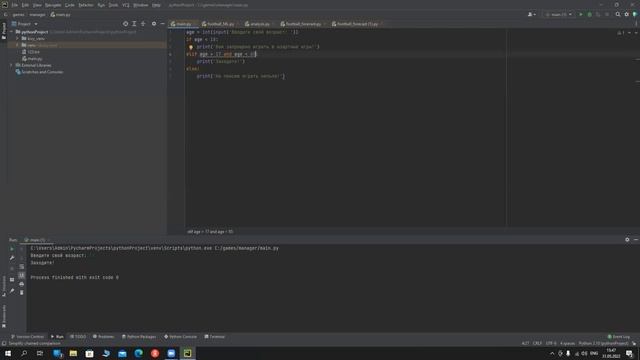Rerun the program from the Run panel
This screenshot has height=360, width=640.
(12, 249)
